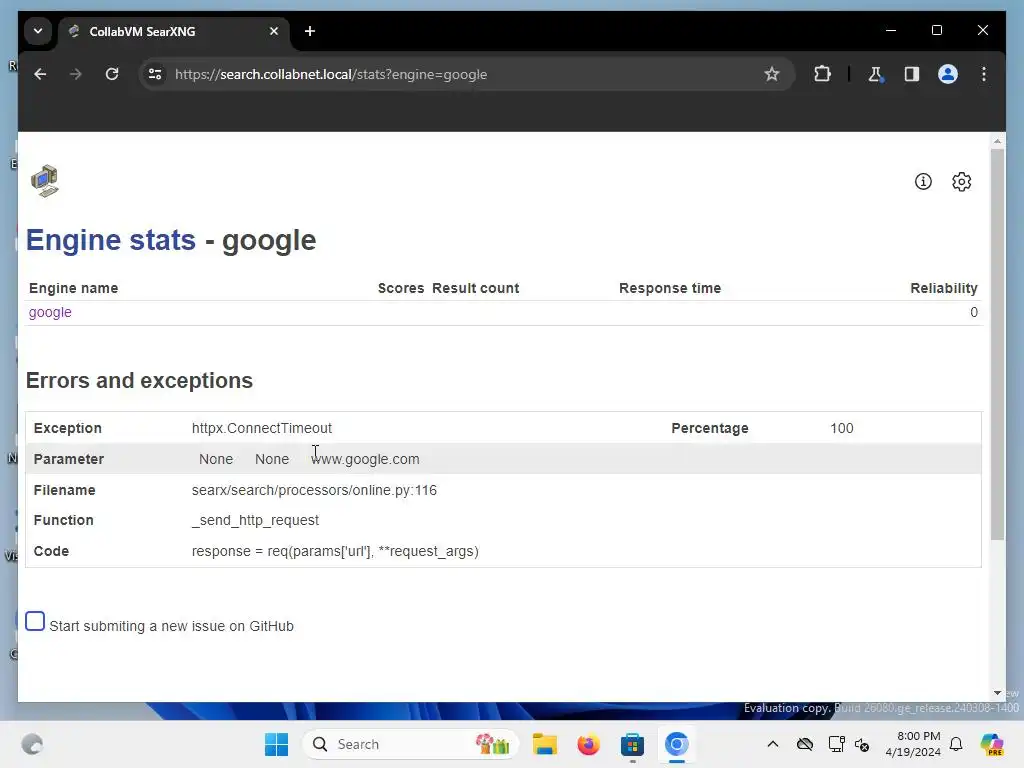Viewport: 1024px width, 768px height.
Task: Expand the tab search dropdown
Action: pos(38,31)
